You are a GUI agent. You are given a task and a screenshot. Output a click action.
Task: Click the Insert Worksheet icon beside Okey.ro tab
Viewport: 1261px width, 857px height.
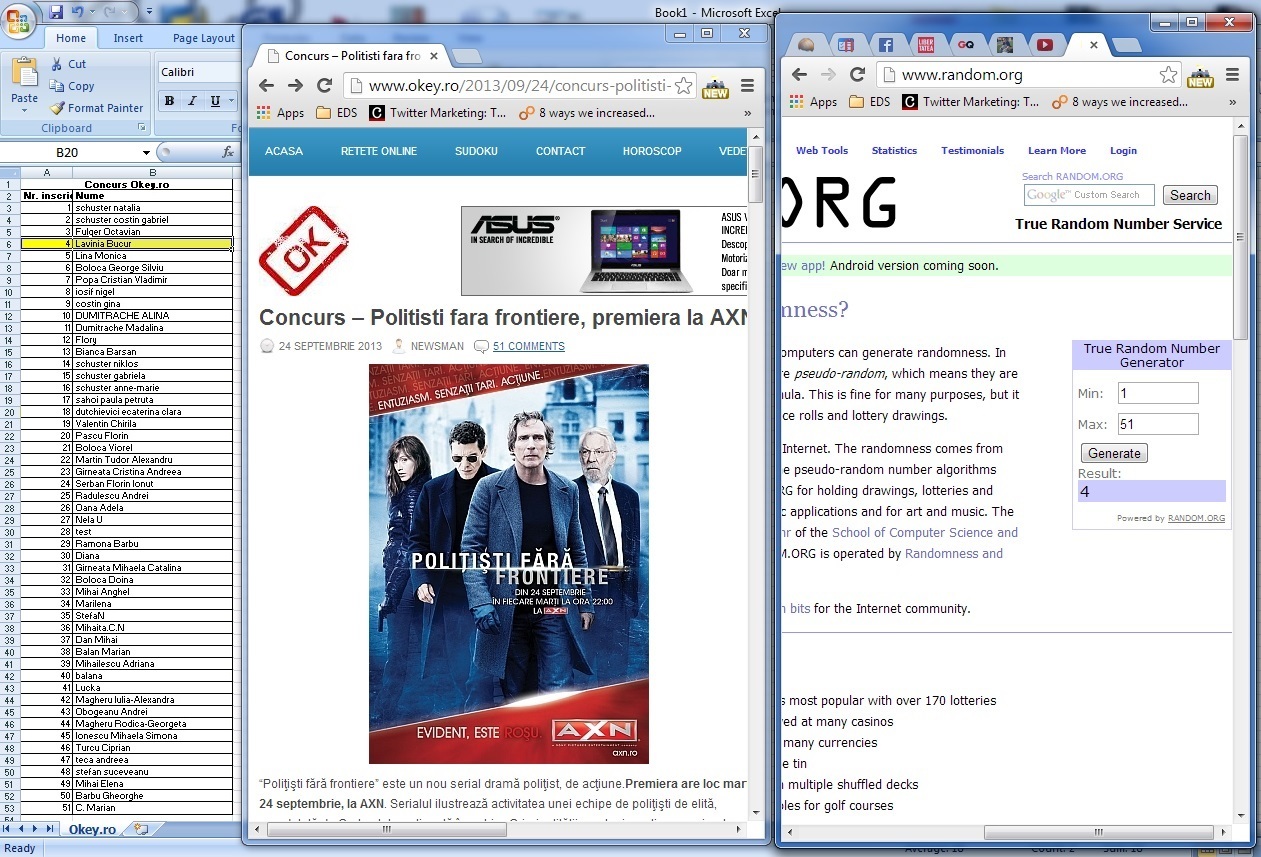[141, 829]
